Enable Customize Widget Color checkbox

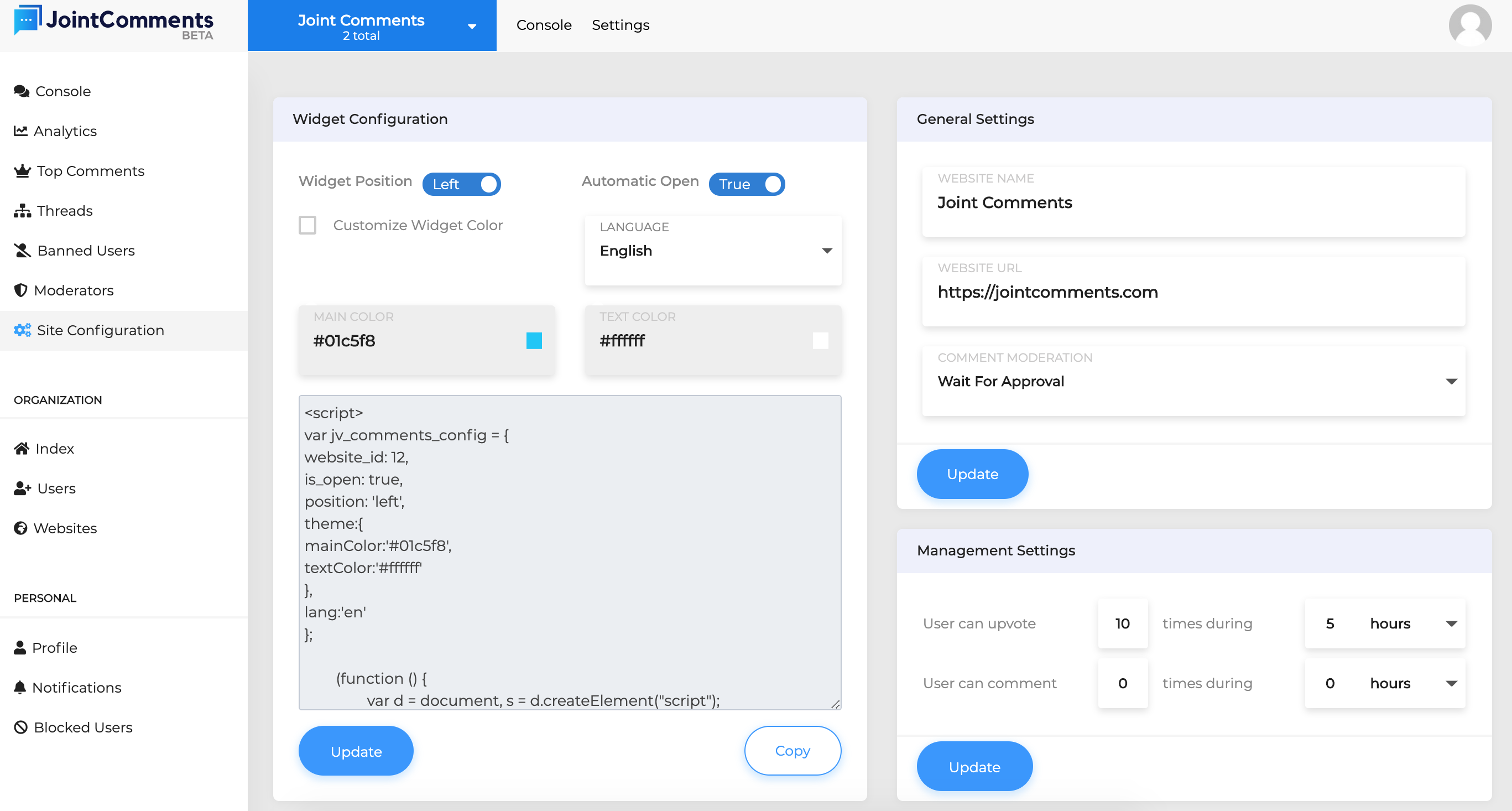(307, 225)
